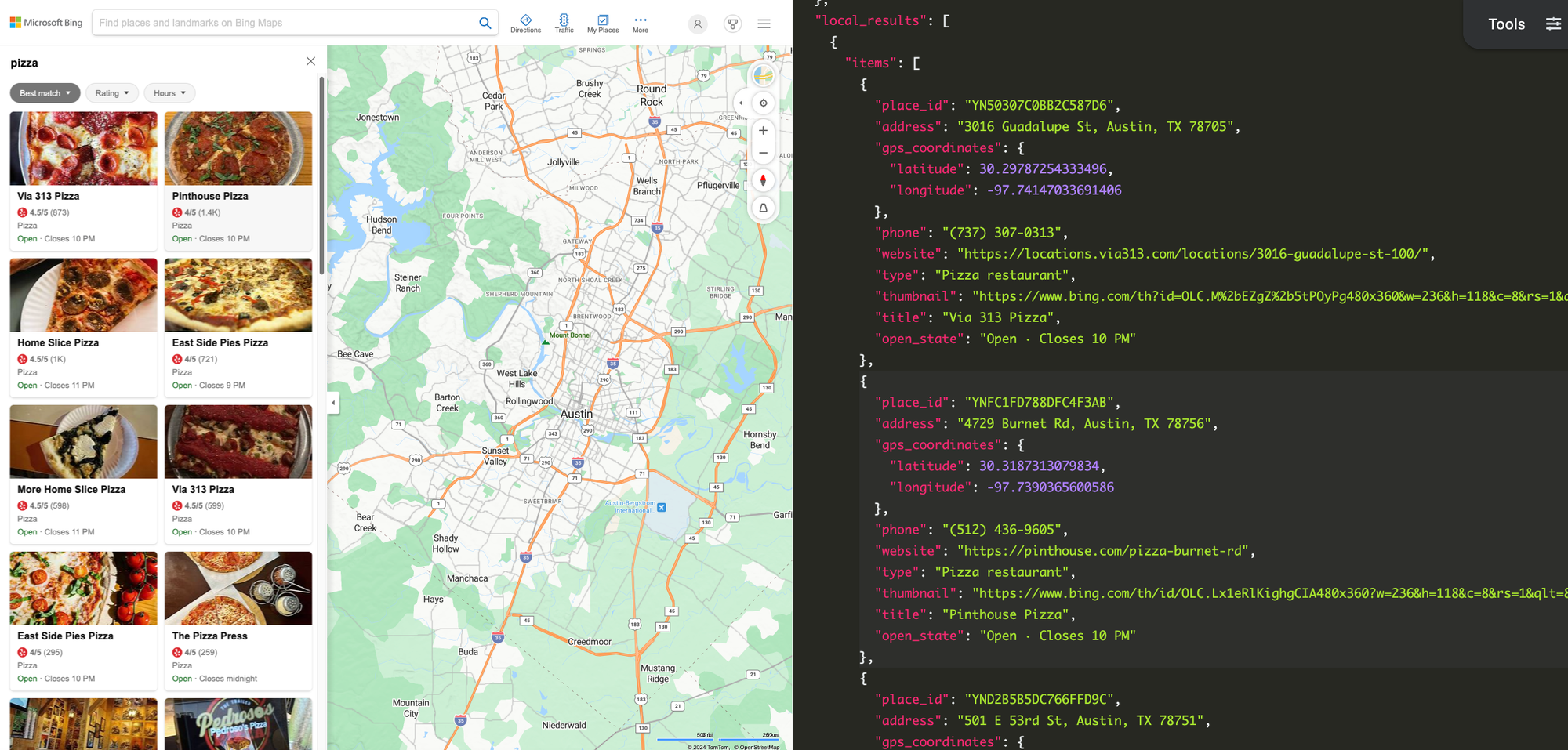Click Austin-Bergstrom International airport marker
This screenshot has width=1568, height=750.
point(662,508)
